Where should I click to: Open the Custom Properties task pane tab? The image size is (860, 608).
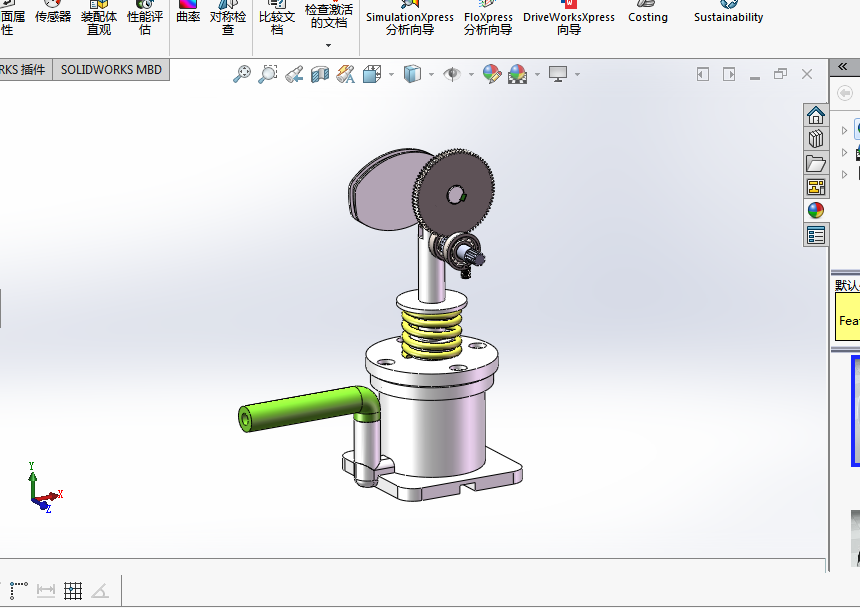point(816,235)
